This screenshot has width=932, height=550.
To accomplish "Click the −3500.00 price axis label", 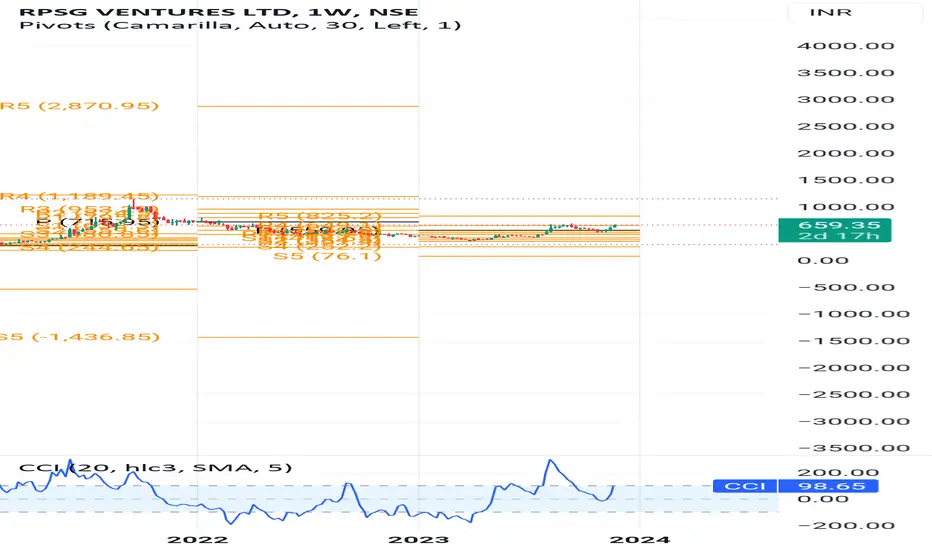I will point(854,448).
